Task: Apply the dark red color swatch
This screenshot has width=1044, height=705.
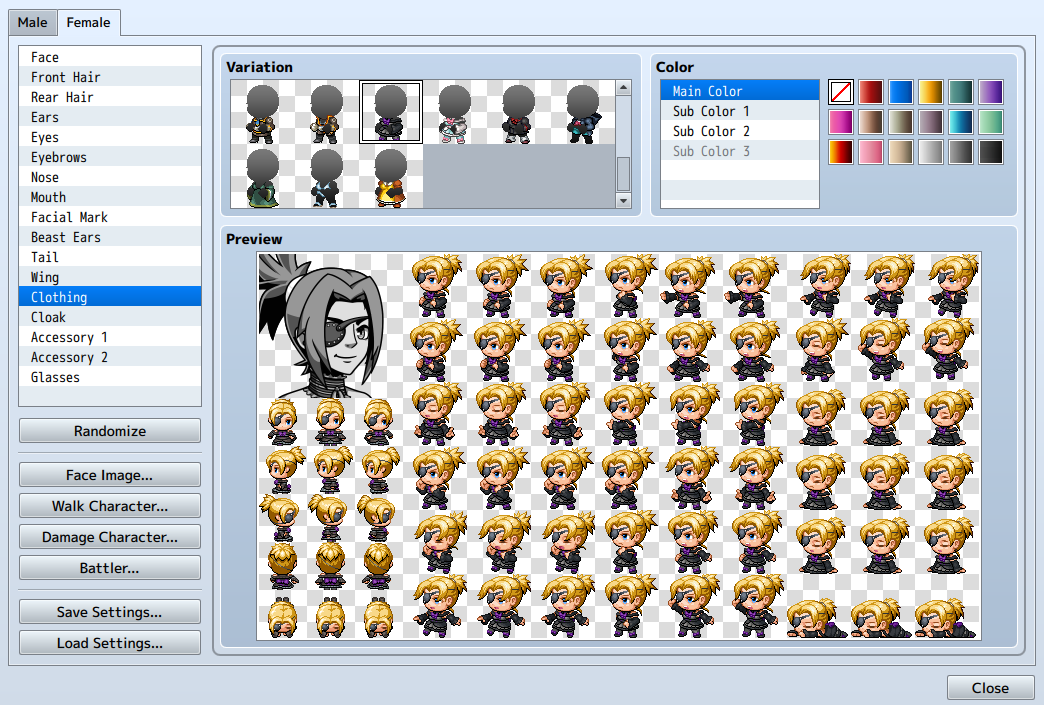Action: click(x=871, y=92)
